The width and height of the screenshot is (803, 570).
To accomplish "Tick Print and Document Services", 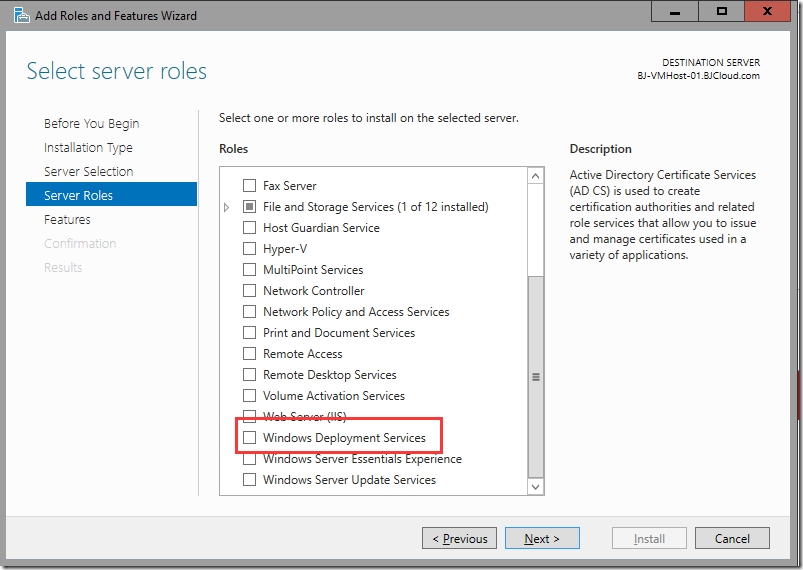I will (249, 332).
